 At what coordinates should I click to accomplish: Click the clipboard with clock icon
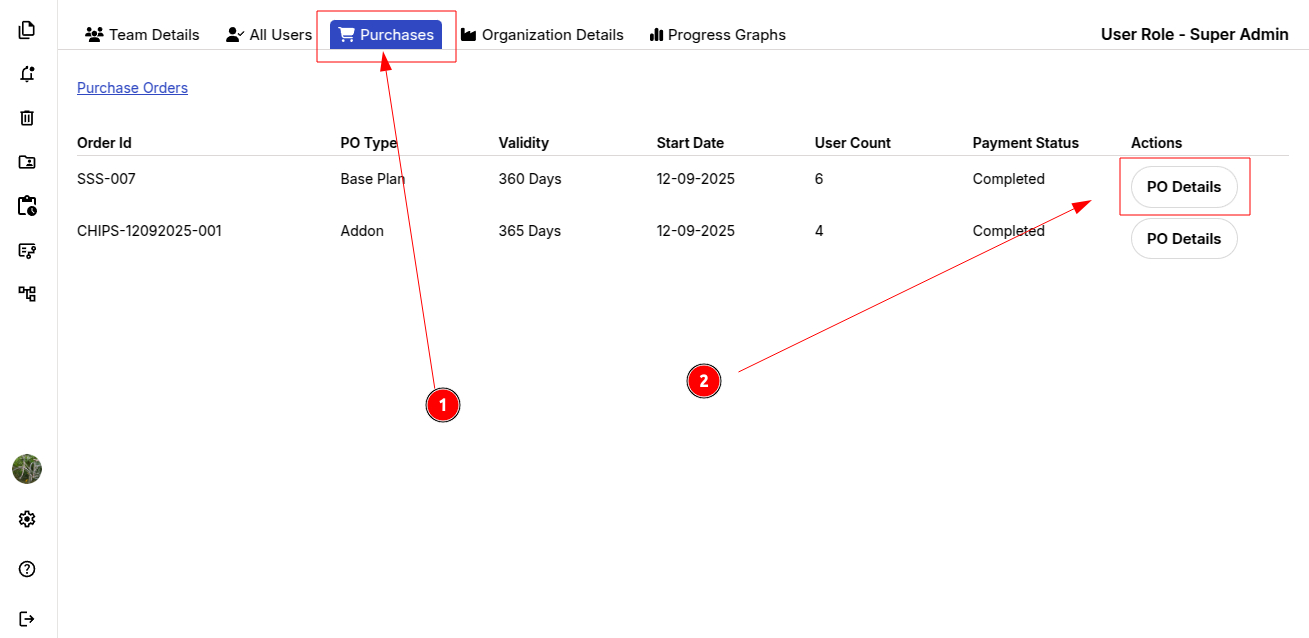pos(27,206)
